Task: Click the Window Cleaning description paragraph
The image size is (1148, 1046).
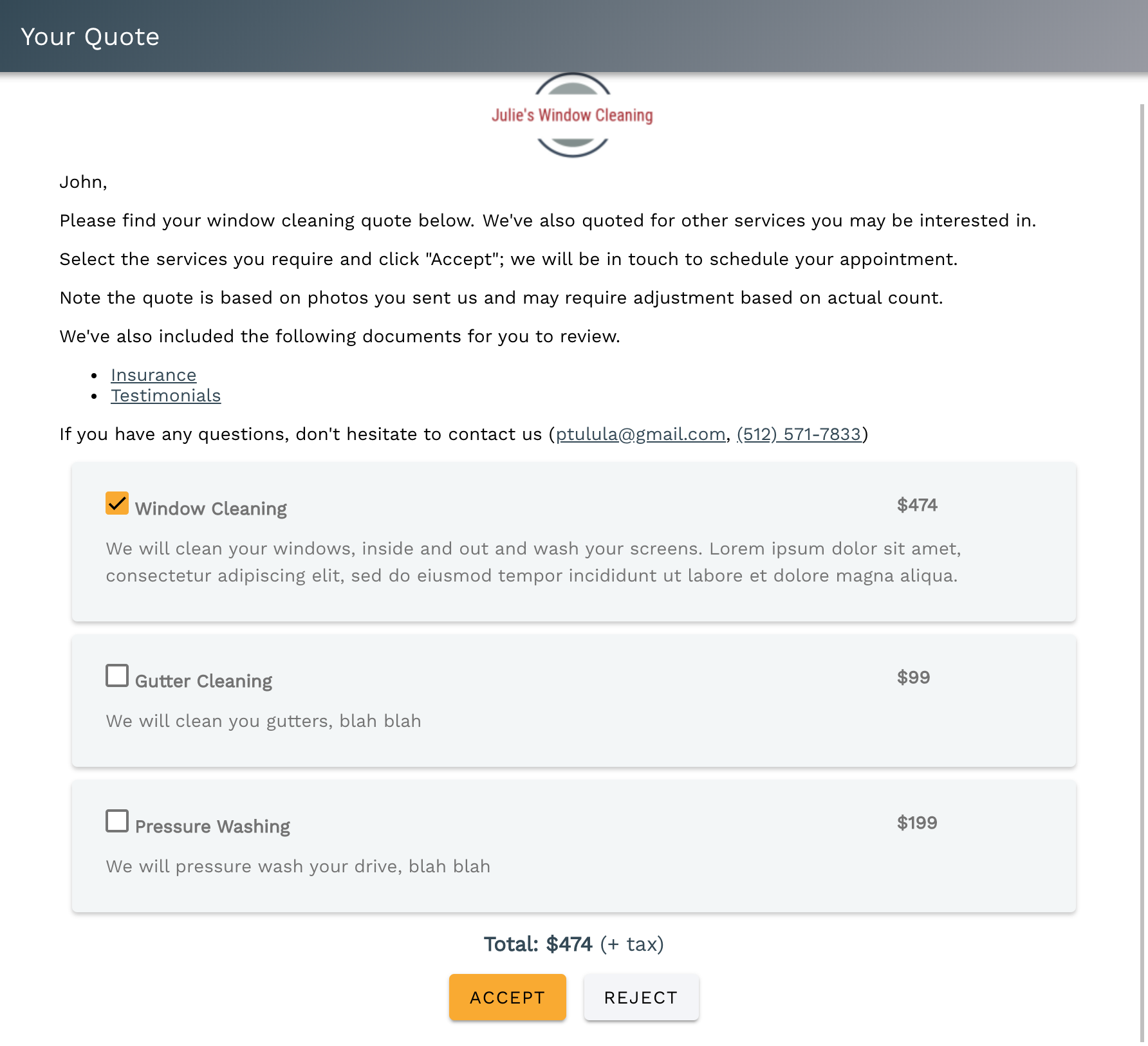Action: point(533,562)
